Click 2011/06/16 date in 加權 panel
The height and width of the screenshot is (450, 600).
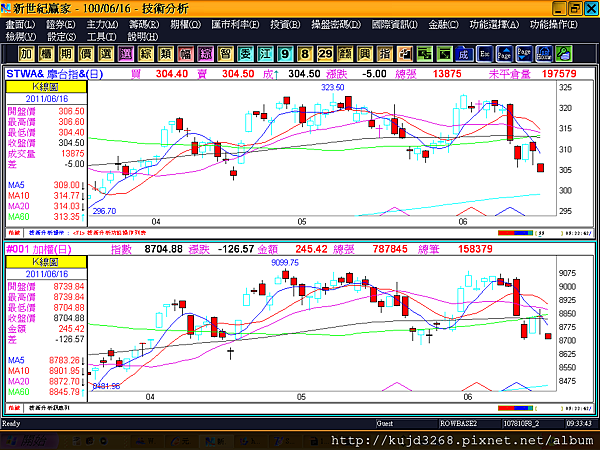(x=47, y=274)
